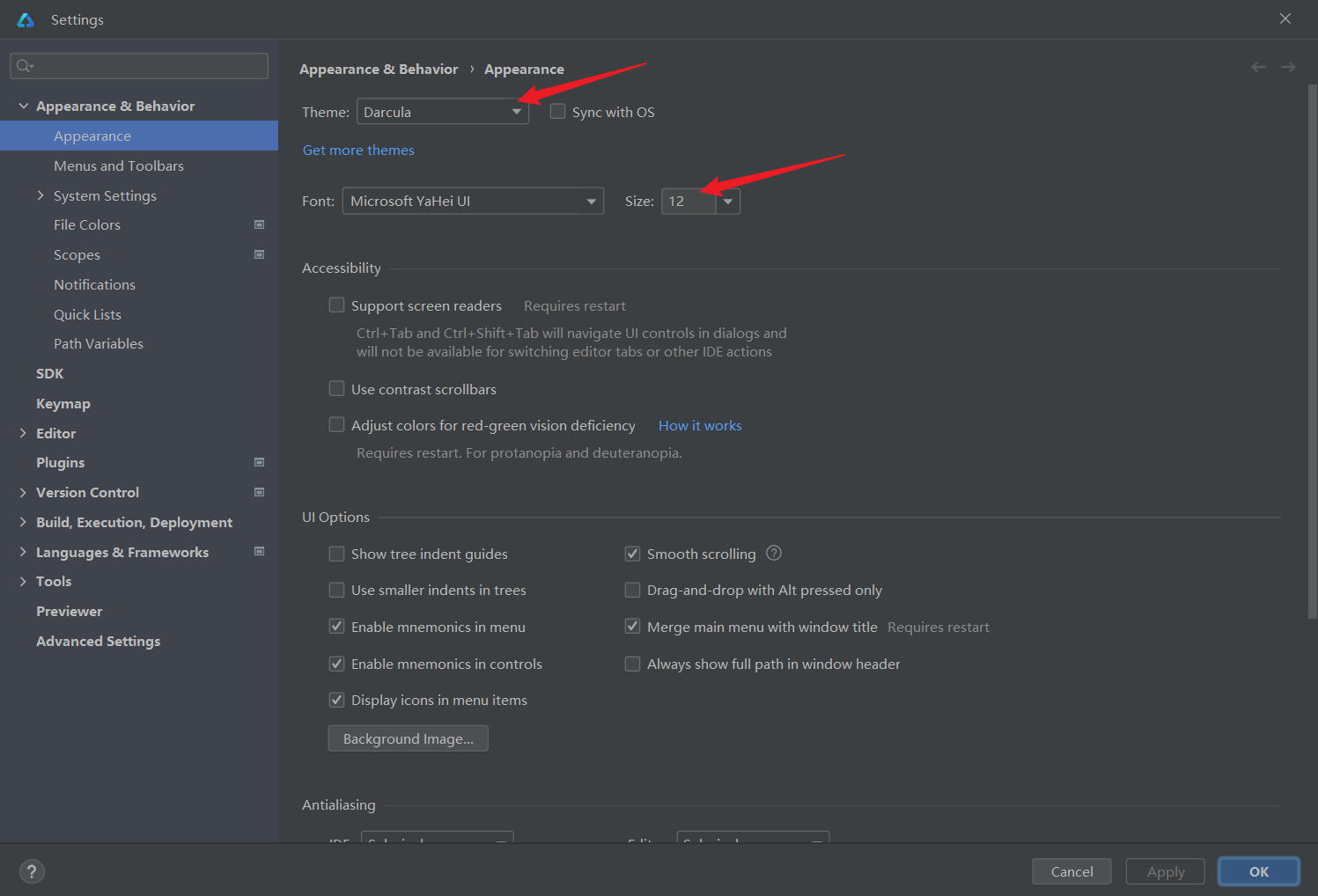Uncheck Merge main menu with window title

tap(632, 626)
